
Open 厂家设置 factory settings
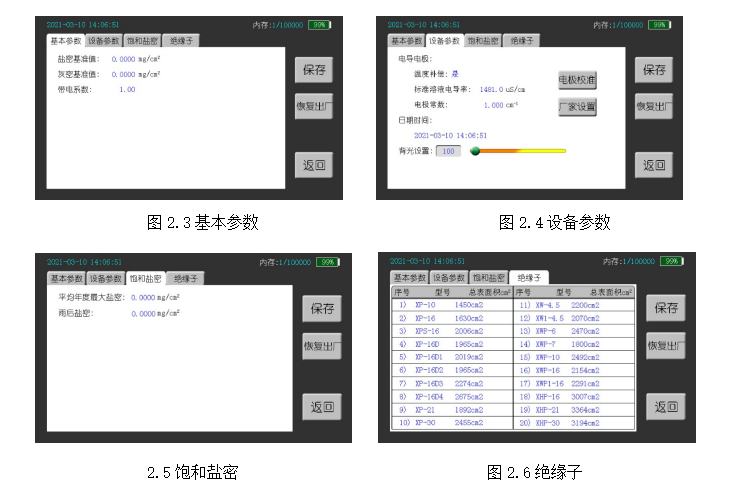(577, 107)
